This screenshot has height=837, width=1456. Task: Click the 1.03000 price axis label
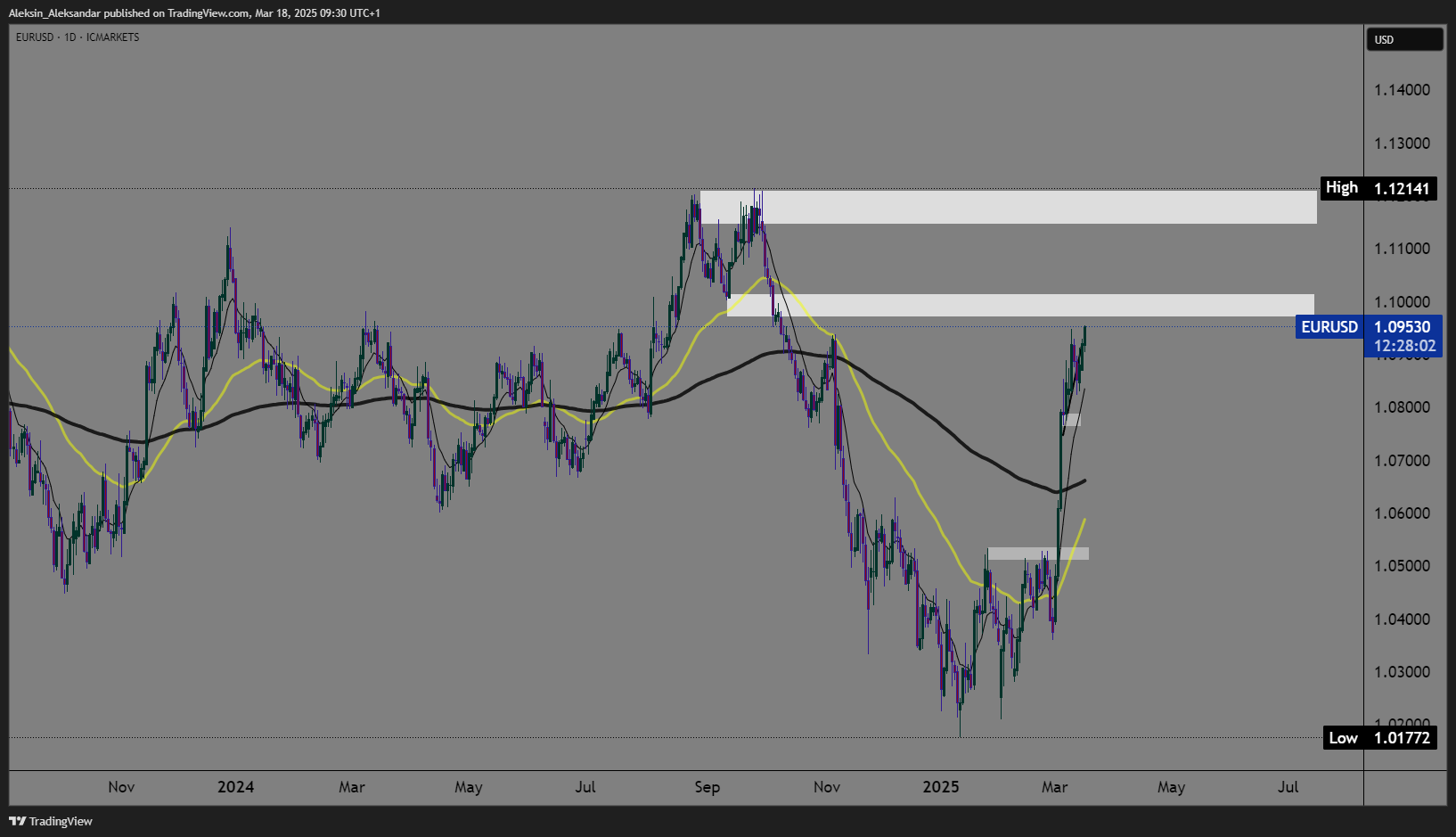tap(1402, 672)
